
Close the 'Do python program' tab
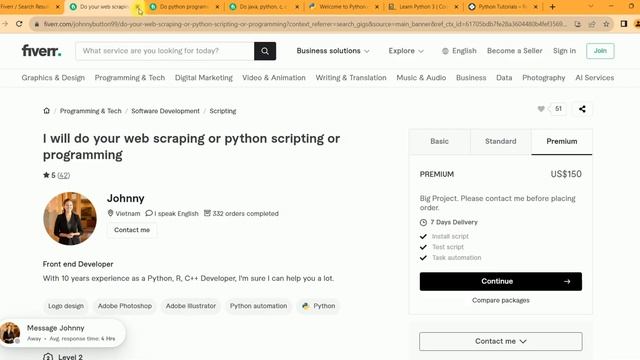pos(217,7)
